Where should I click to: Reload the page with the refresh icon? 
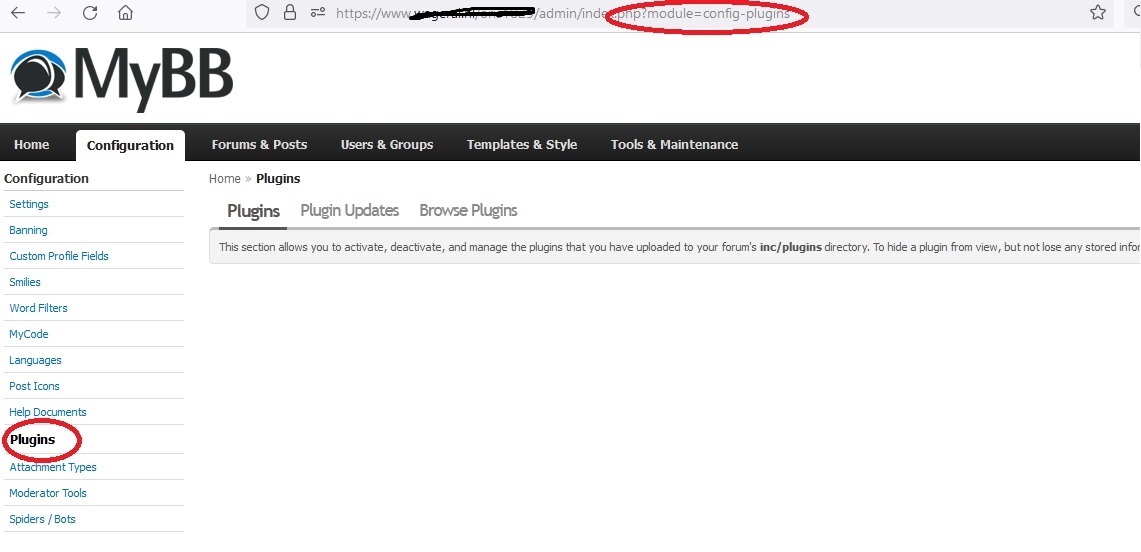pyautogui.click(x=90, y=12)
